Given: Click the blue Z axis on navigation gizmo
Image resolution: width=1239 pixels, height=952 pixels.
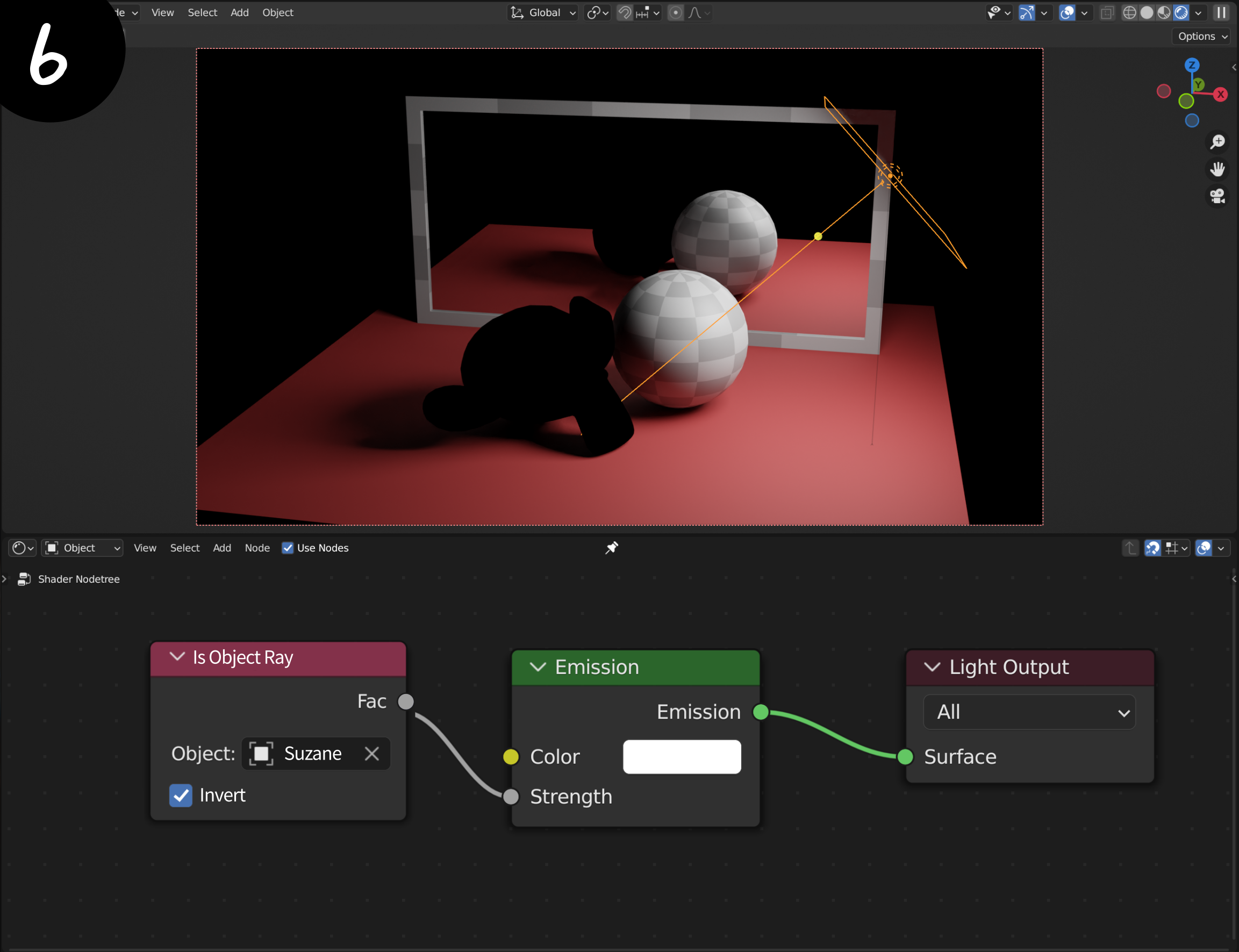Looking at the screenshot, I should 1192,65.
